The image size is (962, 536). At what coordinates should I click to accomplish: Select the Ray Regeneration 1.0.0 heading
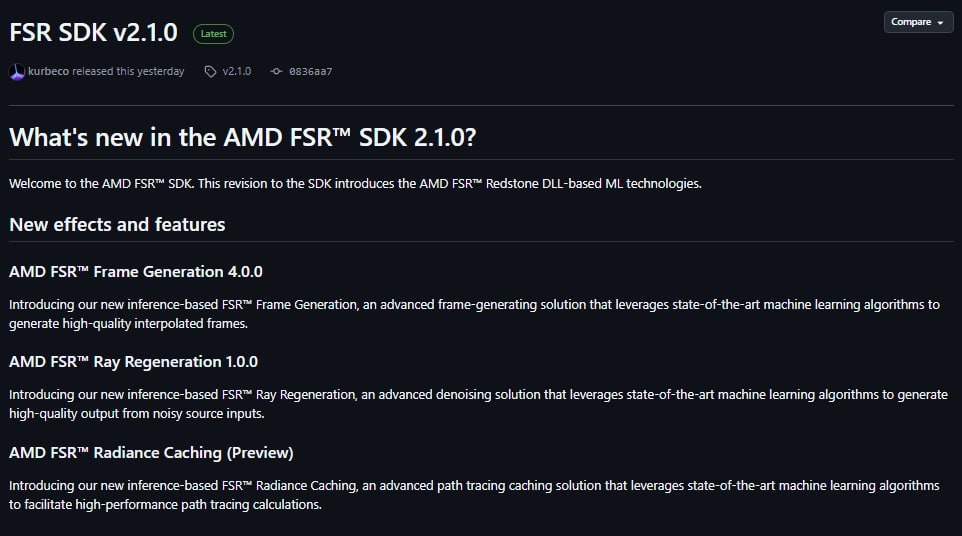[133, 361]
